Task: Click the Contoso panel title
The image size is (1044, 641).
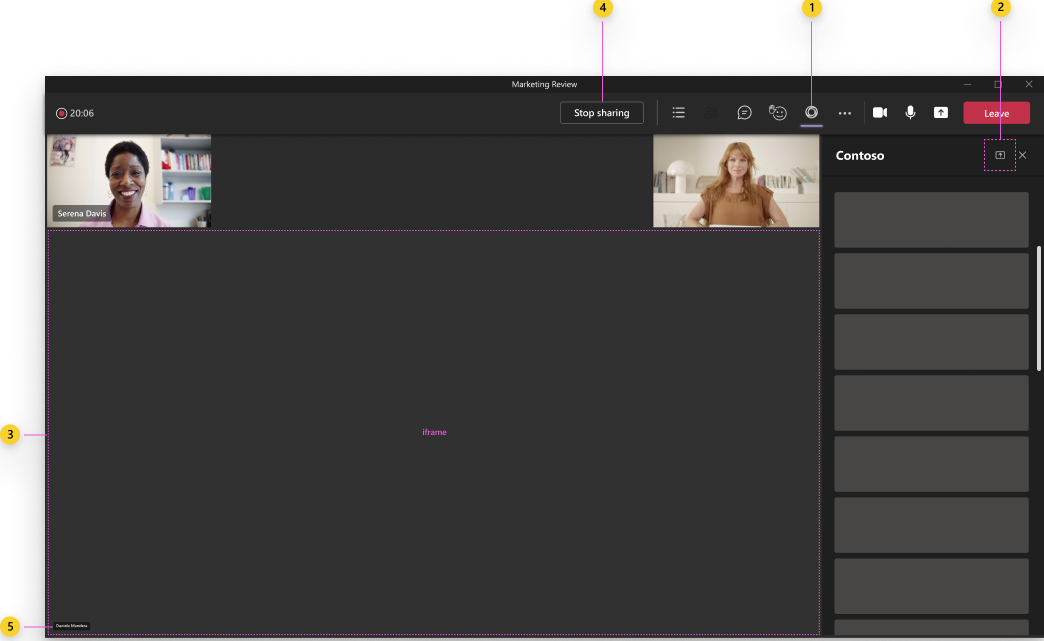Action: 860,155
